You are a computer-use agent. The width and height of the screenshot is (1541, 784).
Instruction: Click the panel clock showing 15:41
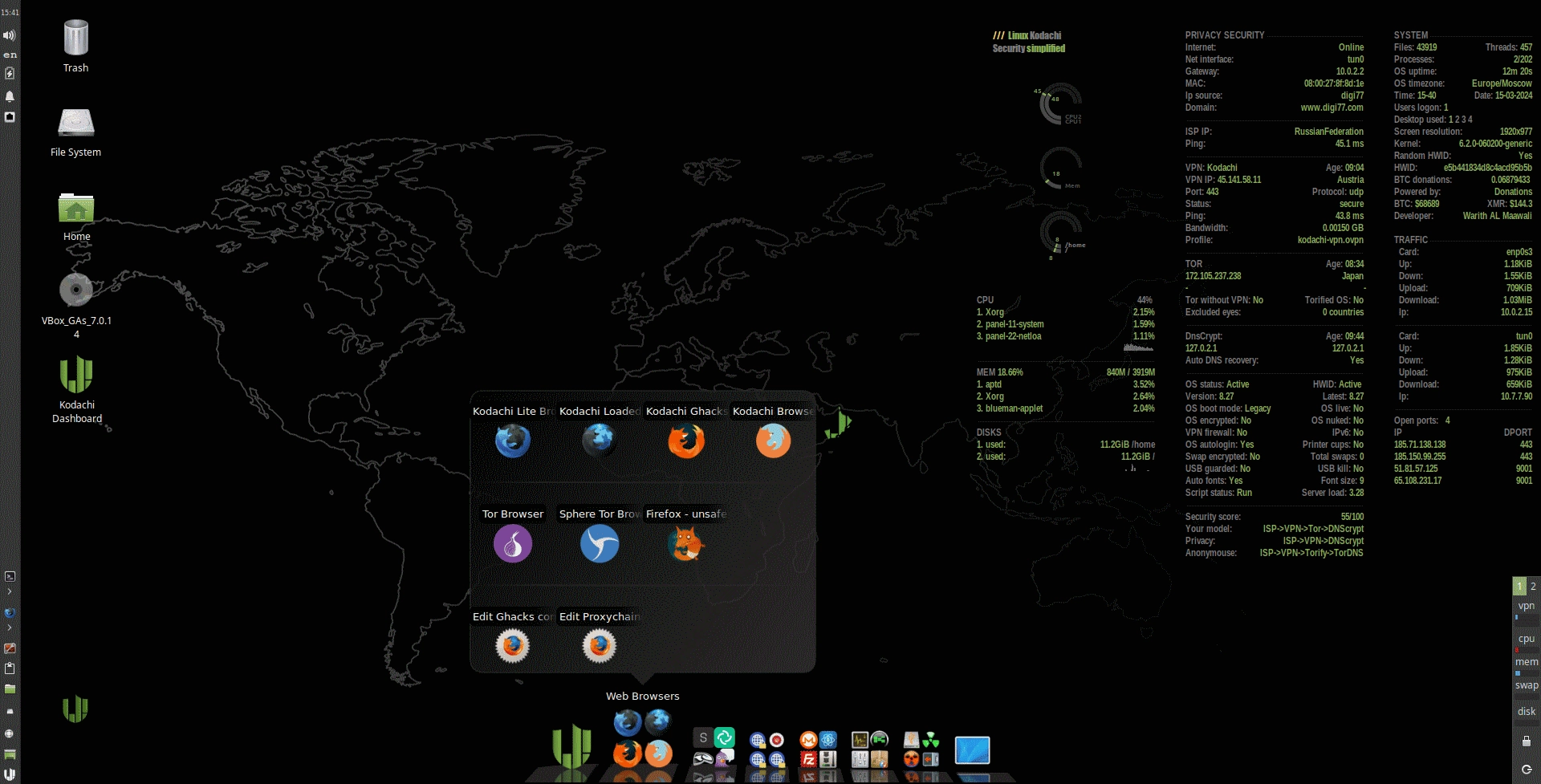pyautogui.click(x=10, y=12)
